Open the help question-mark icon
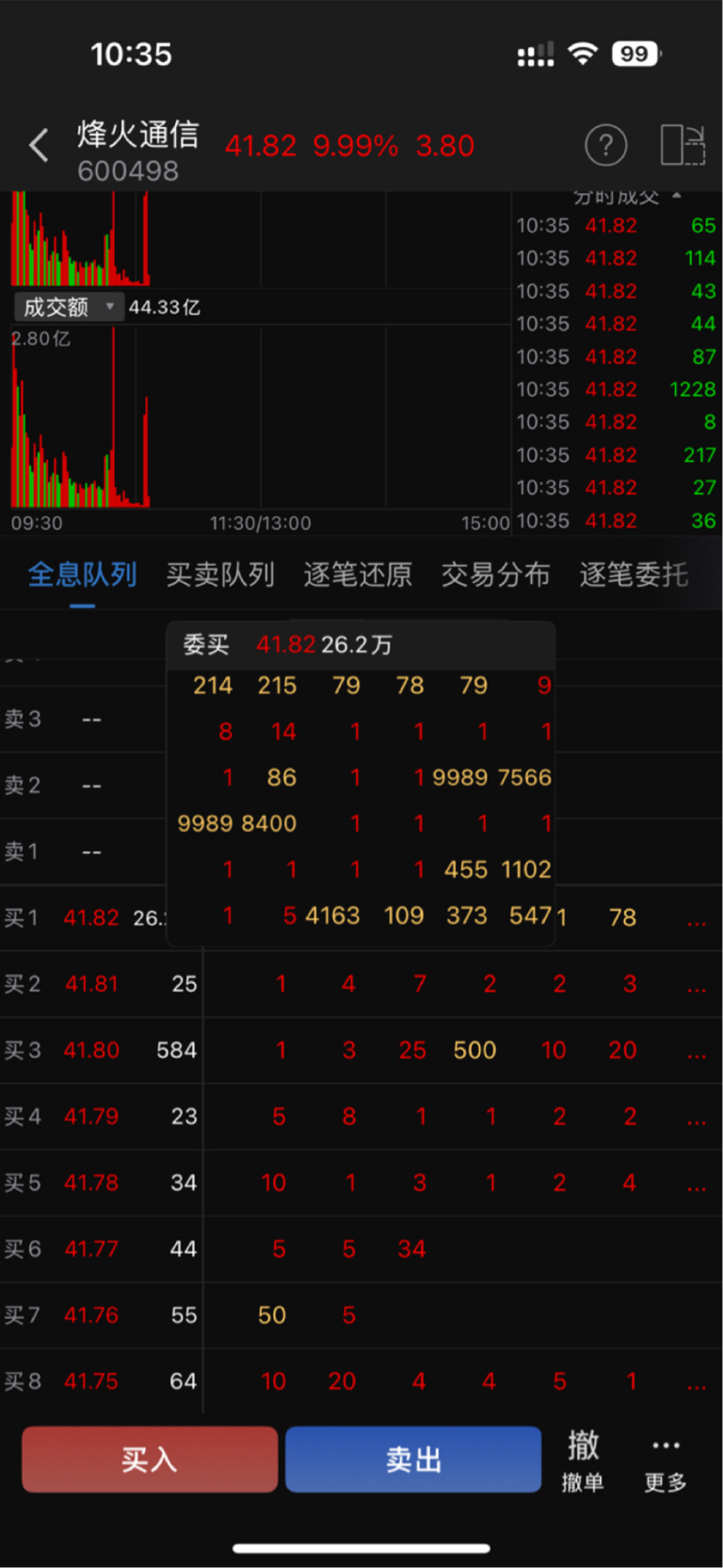Image resolution: width=723 pixels, height=1568 pixels. click(x=606, y=146)
